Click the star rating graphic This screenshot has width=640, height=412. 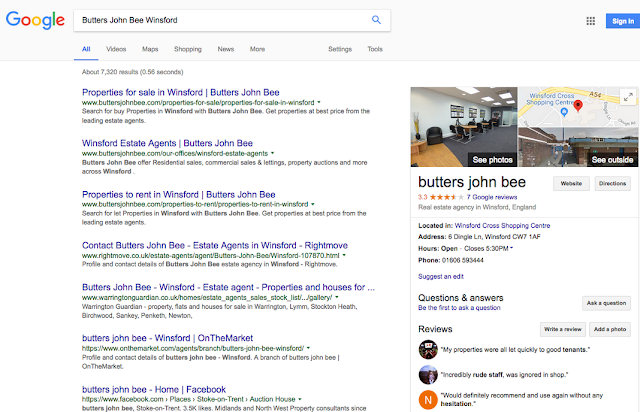tap(447, 197)
